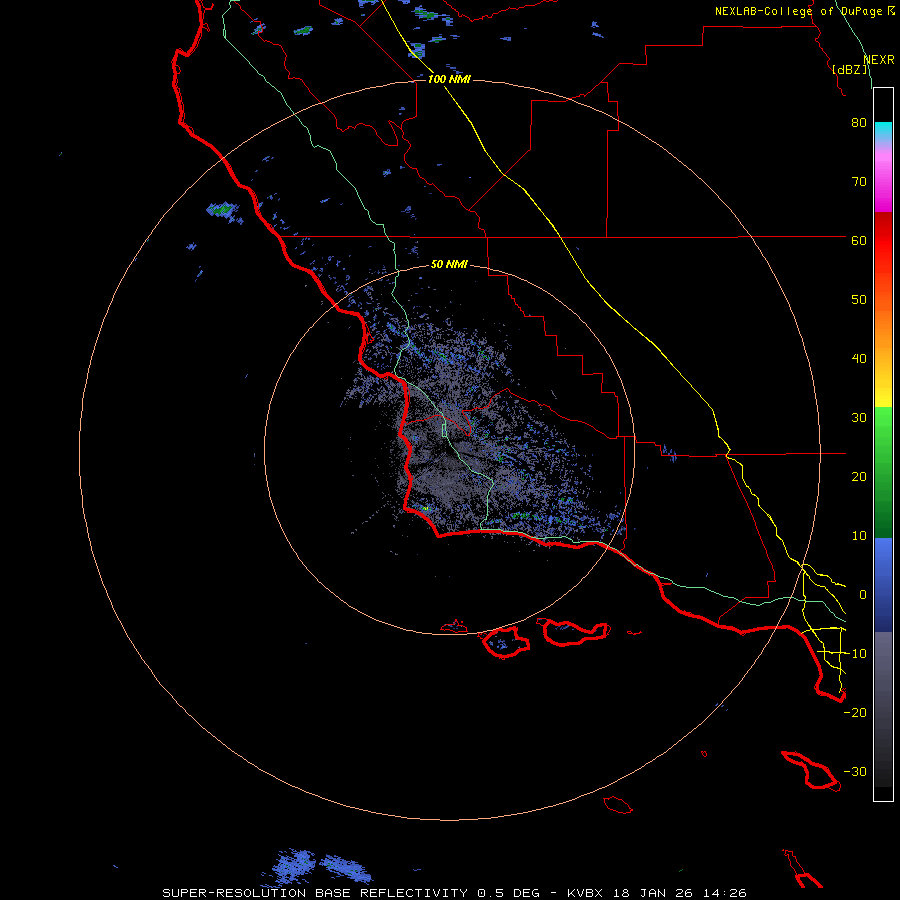Viewport: 900px width, 900px height.
Task: Click the 50 value on the dBZ scale
Action: click(859, 300)
